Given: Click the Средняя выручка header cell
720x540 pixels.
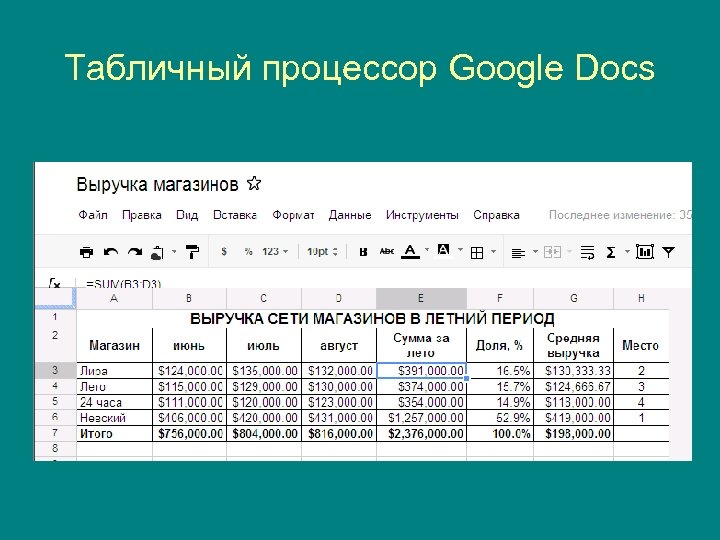Looking at the screenshot, I should (x=574, y=345).
